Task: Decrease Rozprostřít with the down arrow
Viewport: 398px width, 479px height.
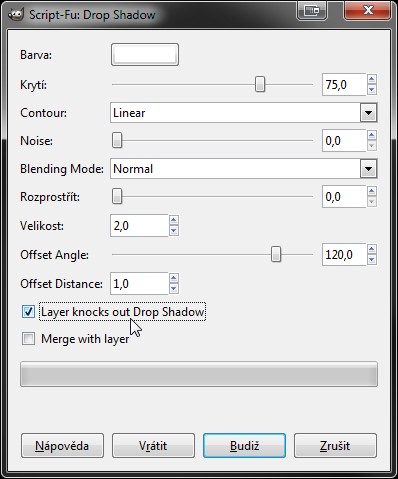Action: pyautogui.click(x=372, y=202)
